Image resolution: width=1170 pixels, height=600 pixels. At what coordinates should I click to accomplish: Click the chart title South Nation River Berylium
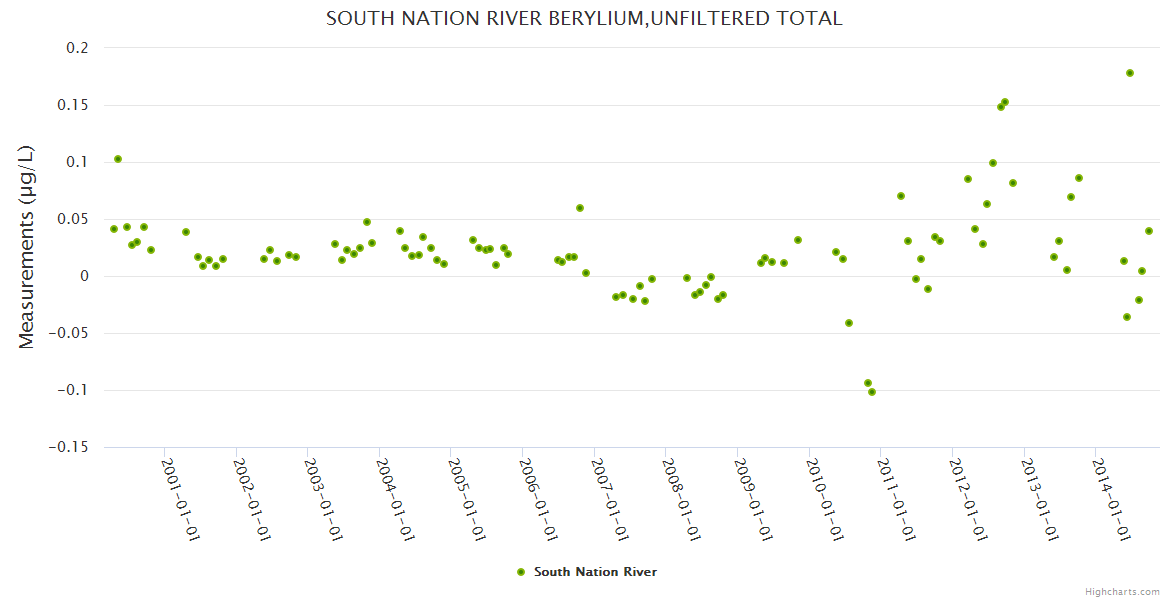click(x=584, y=18)
